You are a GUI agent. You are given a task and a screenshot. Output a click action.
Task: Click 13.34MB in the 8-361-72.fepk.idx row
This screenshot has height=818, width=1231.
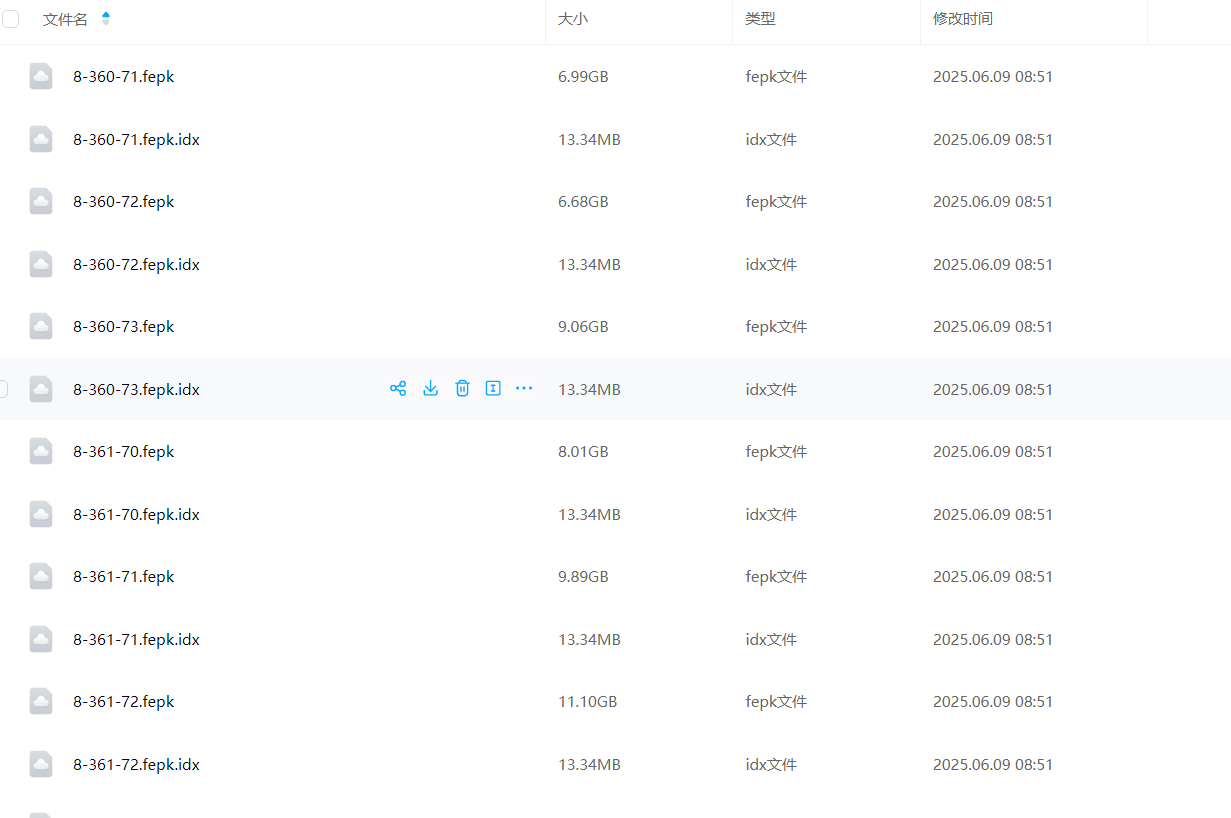coord(589,764)
